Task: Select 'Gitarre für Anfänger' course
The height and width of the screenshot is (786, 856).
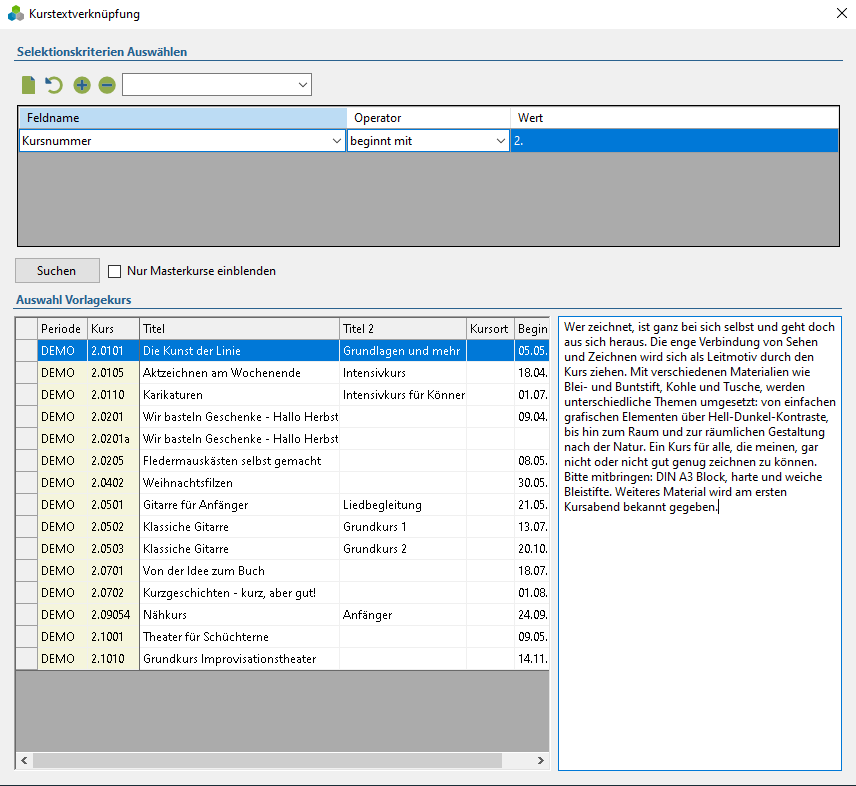Action: (x=282, y=505)
